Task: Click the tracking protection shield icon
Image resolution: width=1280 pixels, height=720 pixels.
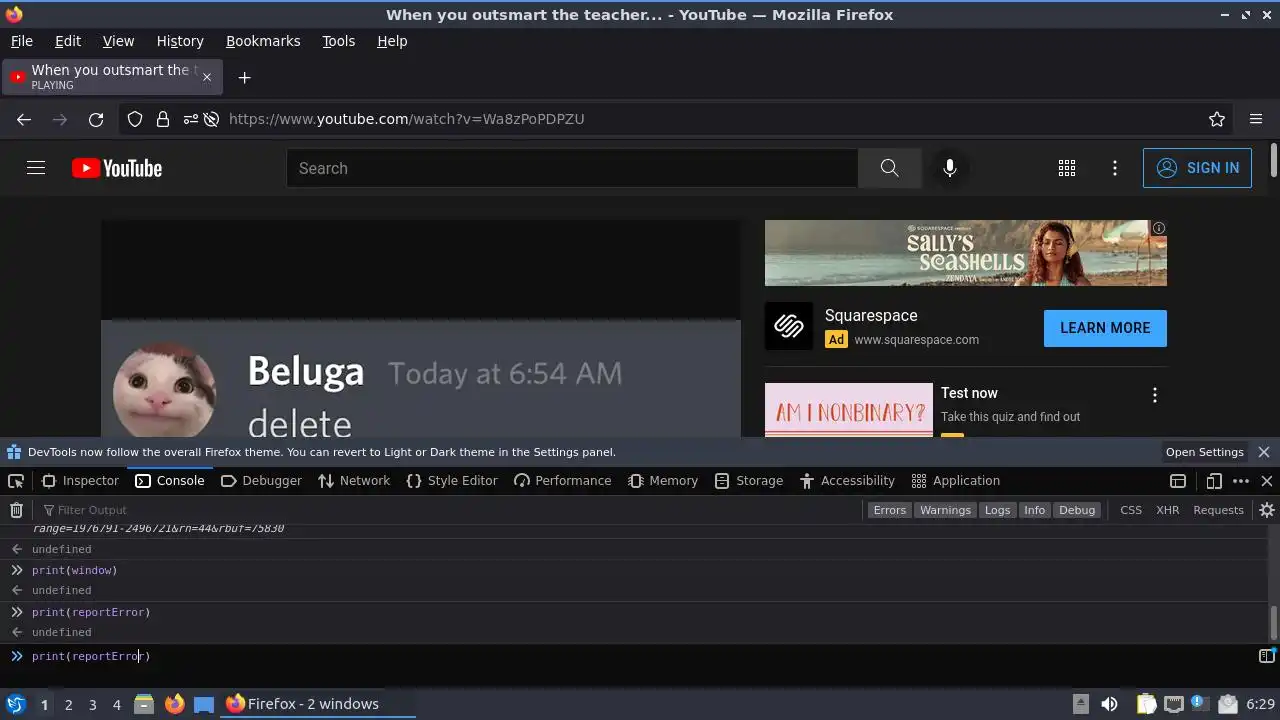Action: click(x=135, y=119)
